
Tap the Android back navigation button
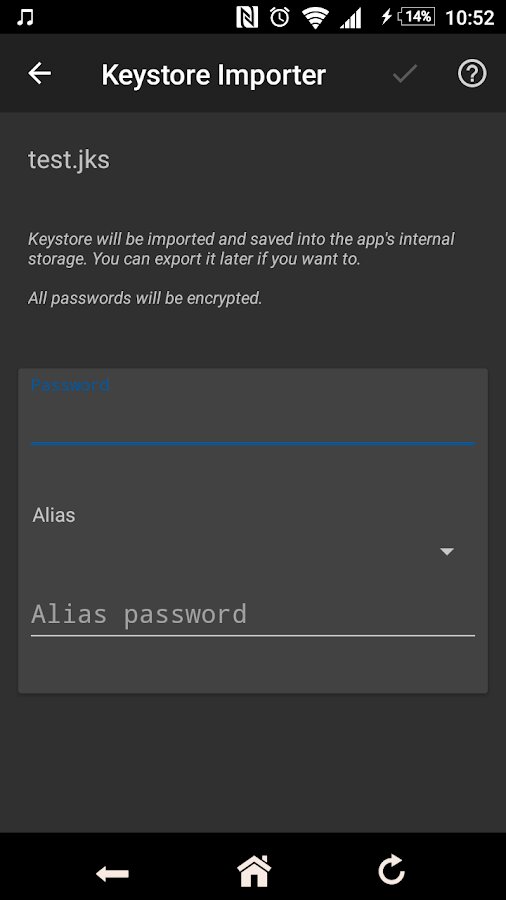click(112, 873)
